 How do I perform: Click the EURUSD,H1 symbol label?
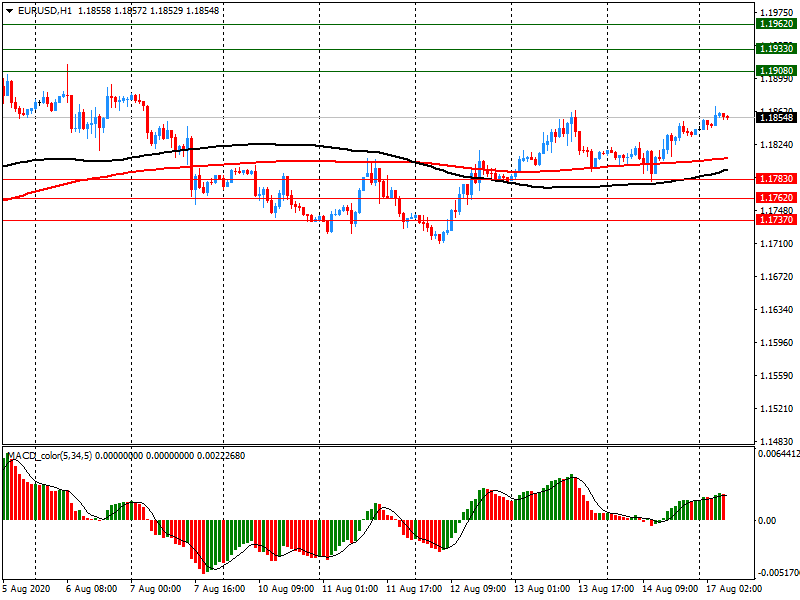point(45,10)
